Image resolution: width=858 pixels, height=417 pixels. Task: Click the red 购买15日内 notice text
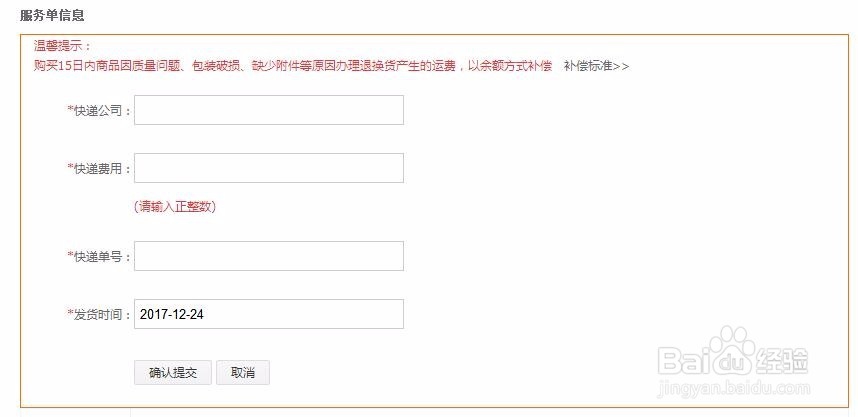[x=293, y=66]
